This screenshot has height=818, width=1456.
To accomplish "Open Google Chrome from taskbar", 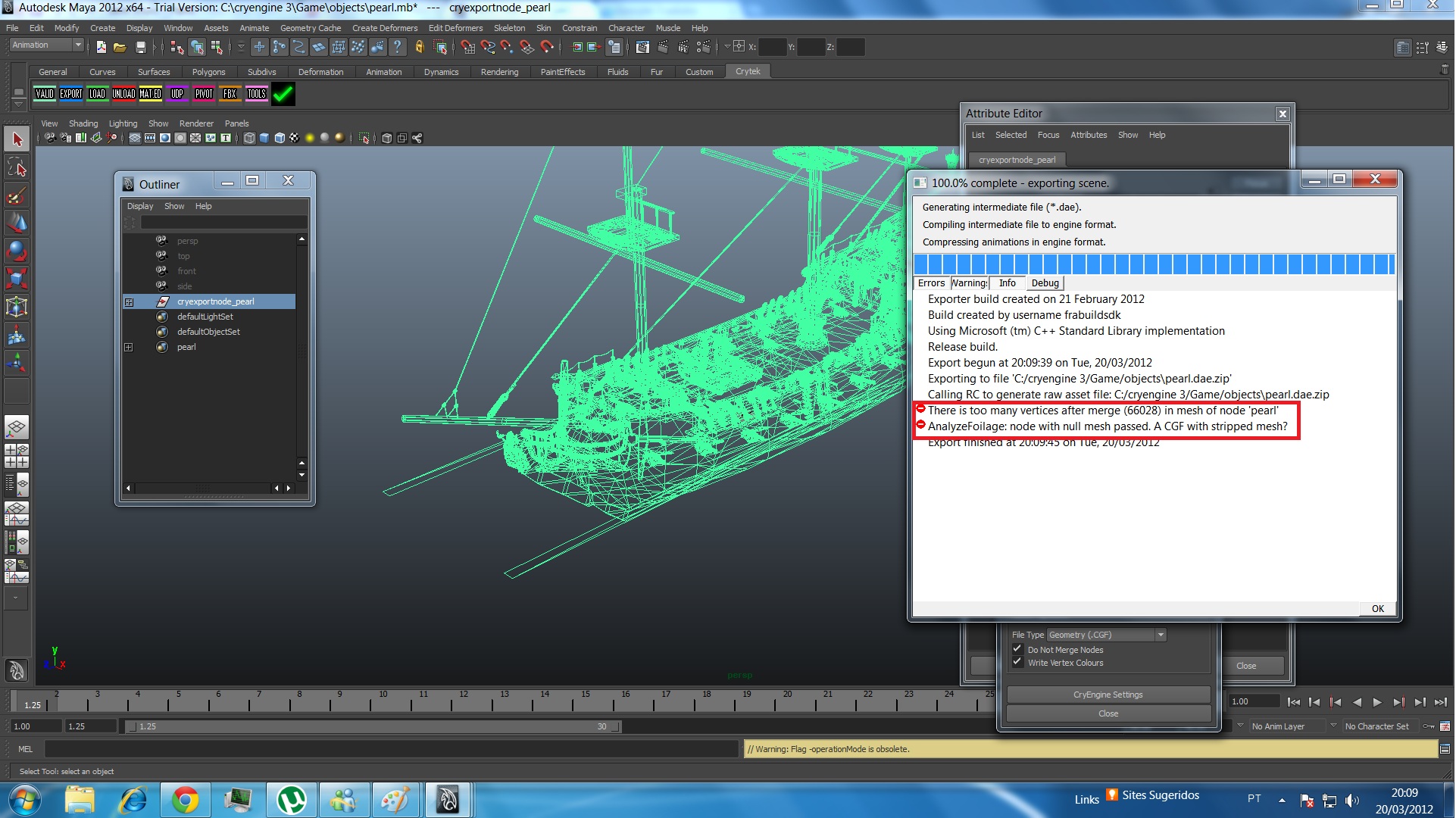I will (185, 800).
